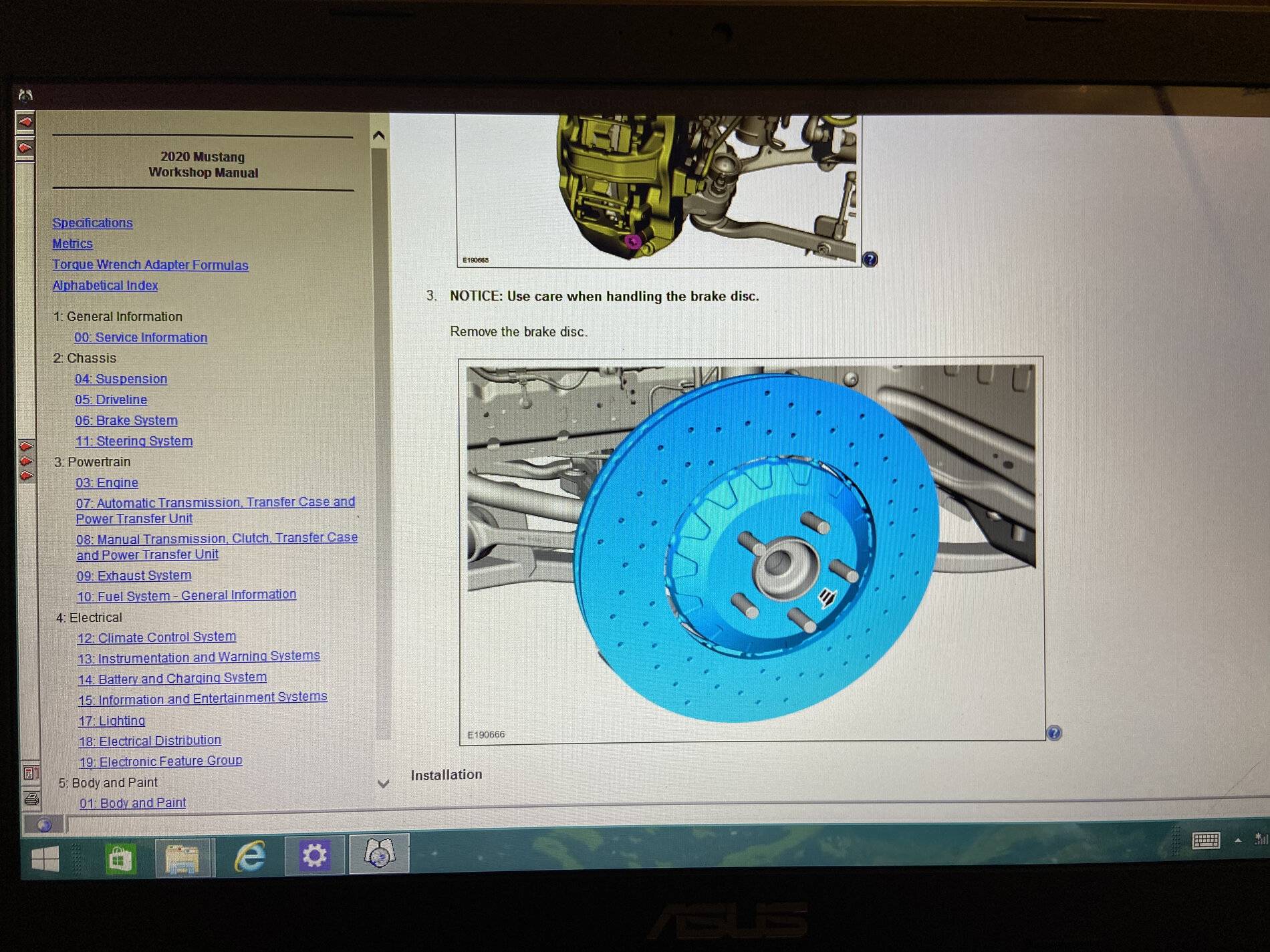Open 18: Electrical Distribution section
This screenshot has width=1270, height=952.
150,741
